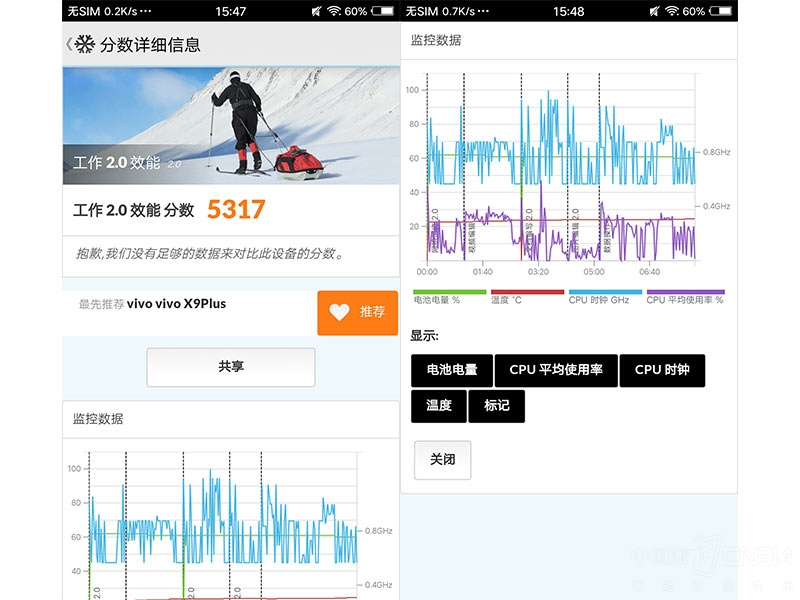The height and width of the screenshot is (600, 800).
Task: Tap the 15:47 clock in the status bar
Action: point(231,11)
